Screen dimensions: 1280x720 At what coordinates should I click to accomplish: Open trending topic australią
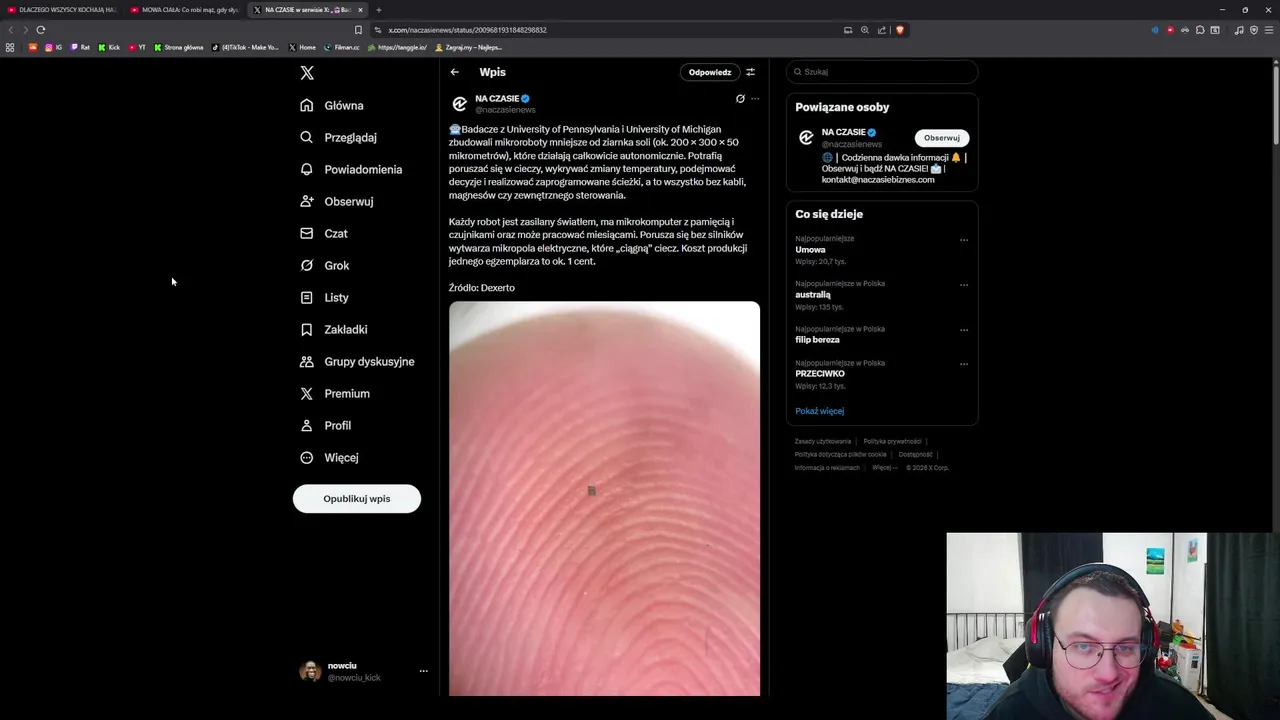pos(813,294)
